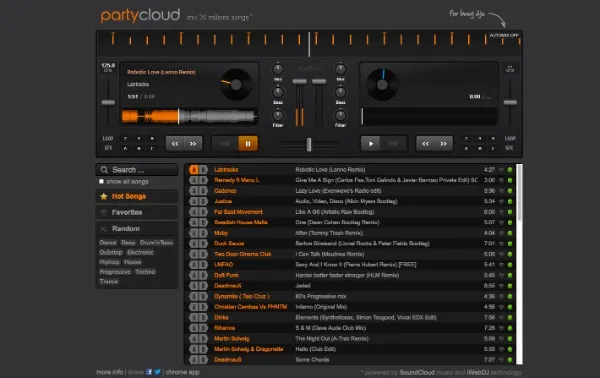Screen dimensions: 600x378
Task: Open the SoundCloud link
Action: coord(417,372)
